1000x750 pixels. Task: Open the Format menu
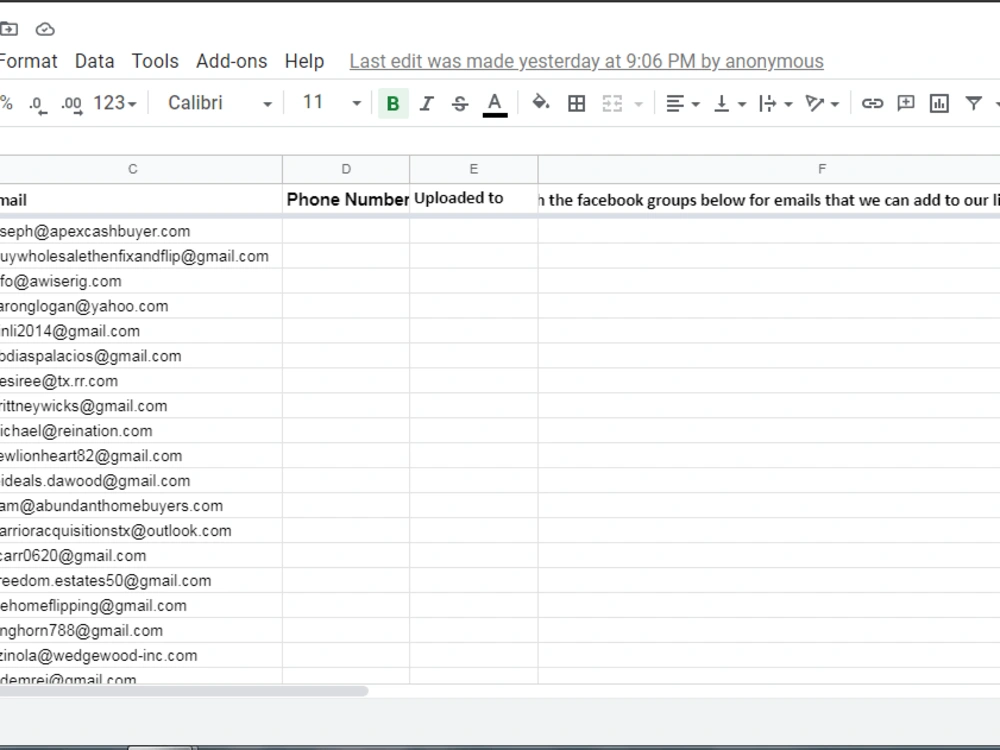pos(28,61)
